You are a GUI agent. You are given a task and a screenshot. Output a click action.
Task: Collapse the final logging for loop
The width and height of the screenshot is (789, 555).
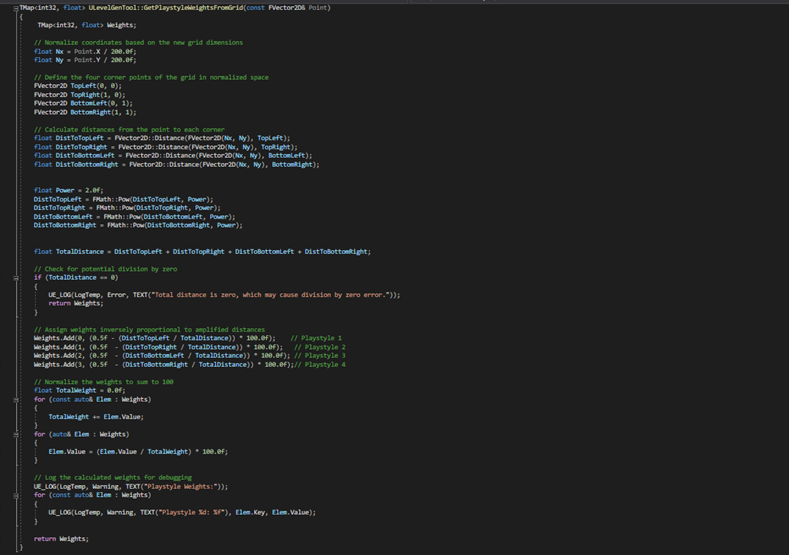click(15, 495)
